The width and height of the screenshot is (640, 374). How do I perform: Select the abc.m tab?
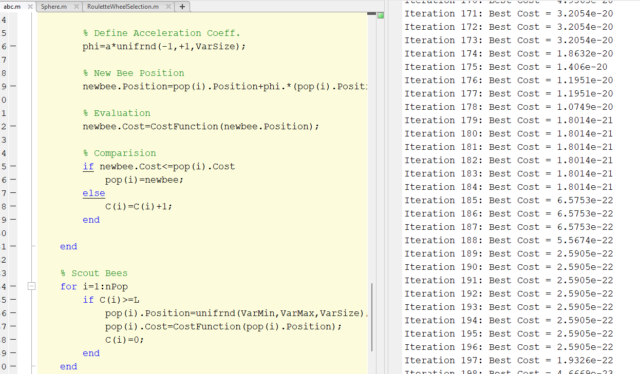tap(12, 7)
